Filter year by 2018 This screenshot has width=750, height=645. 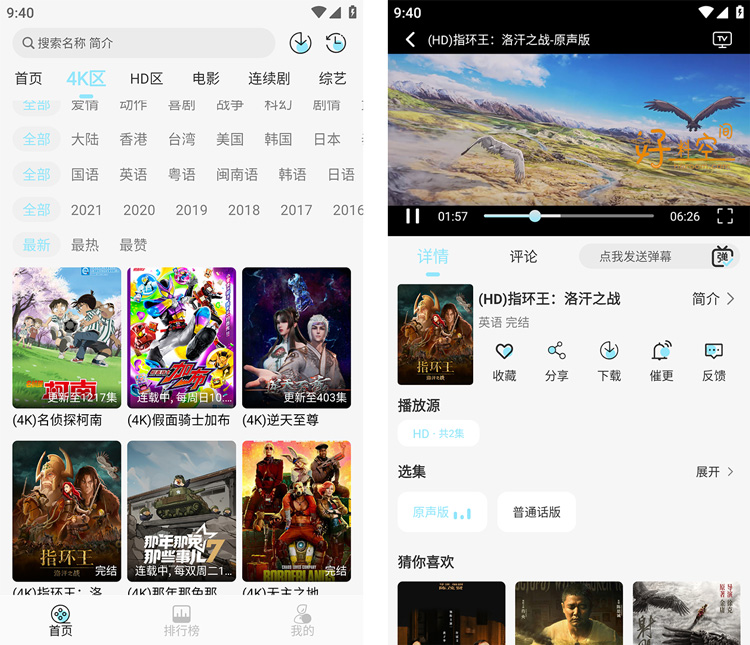click(244, 210)
